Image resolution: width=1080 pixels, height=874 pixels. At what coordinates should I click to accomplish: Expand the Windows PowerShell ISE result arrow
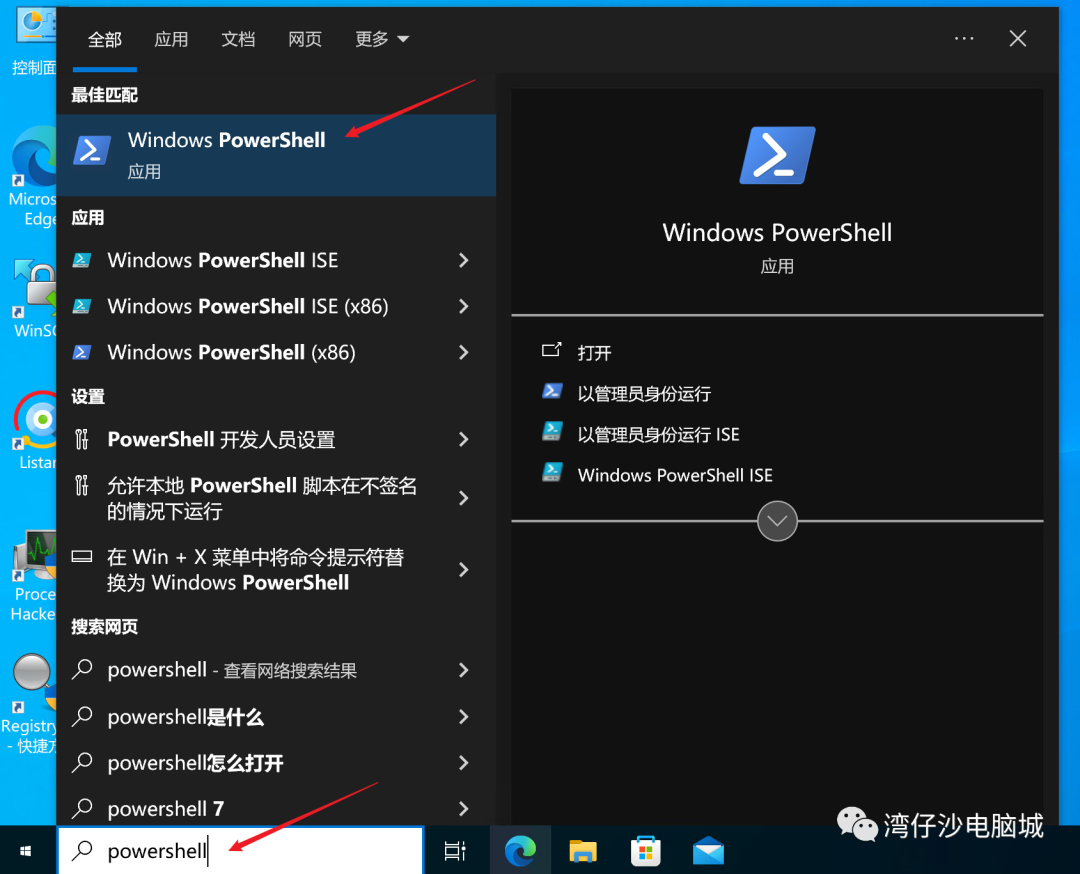click(x=464, y=260)
